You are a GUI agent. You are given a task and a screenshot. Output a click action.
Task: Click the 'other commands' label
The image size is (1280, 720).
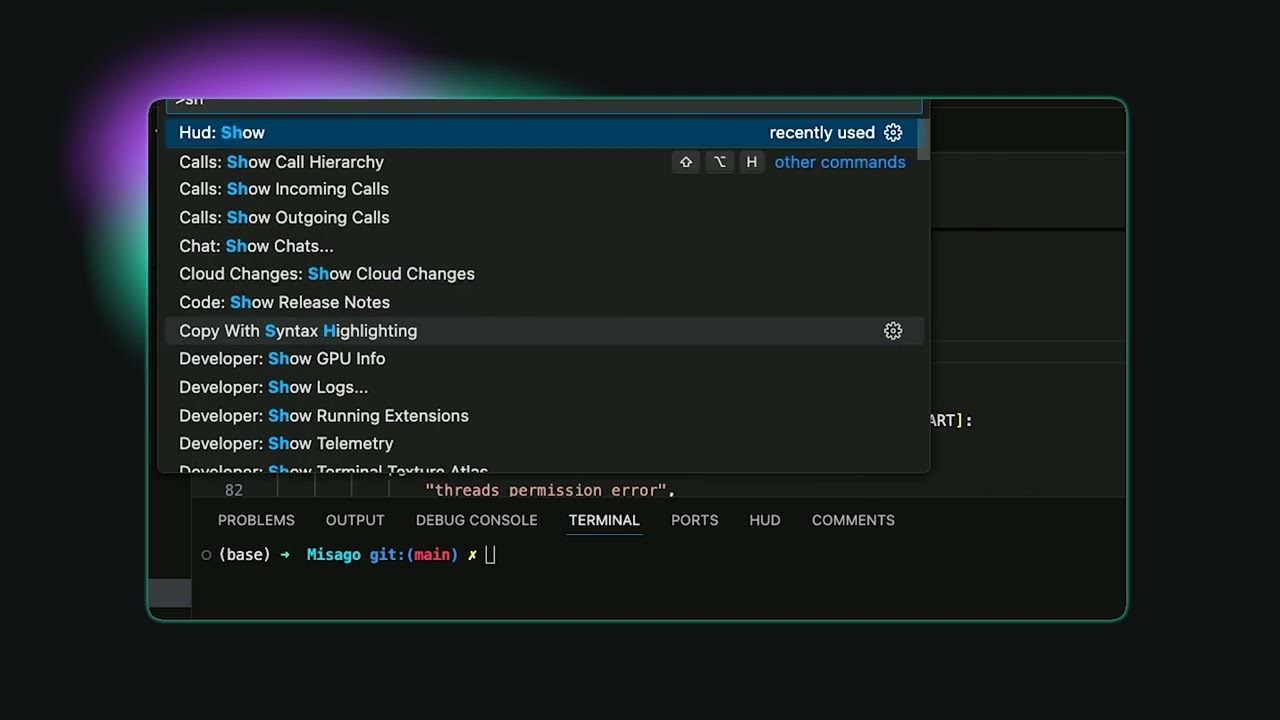pos(840,162)
